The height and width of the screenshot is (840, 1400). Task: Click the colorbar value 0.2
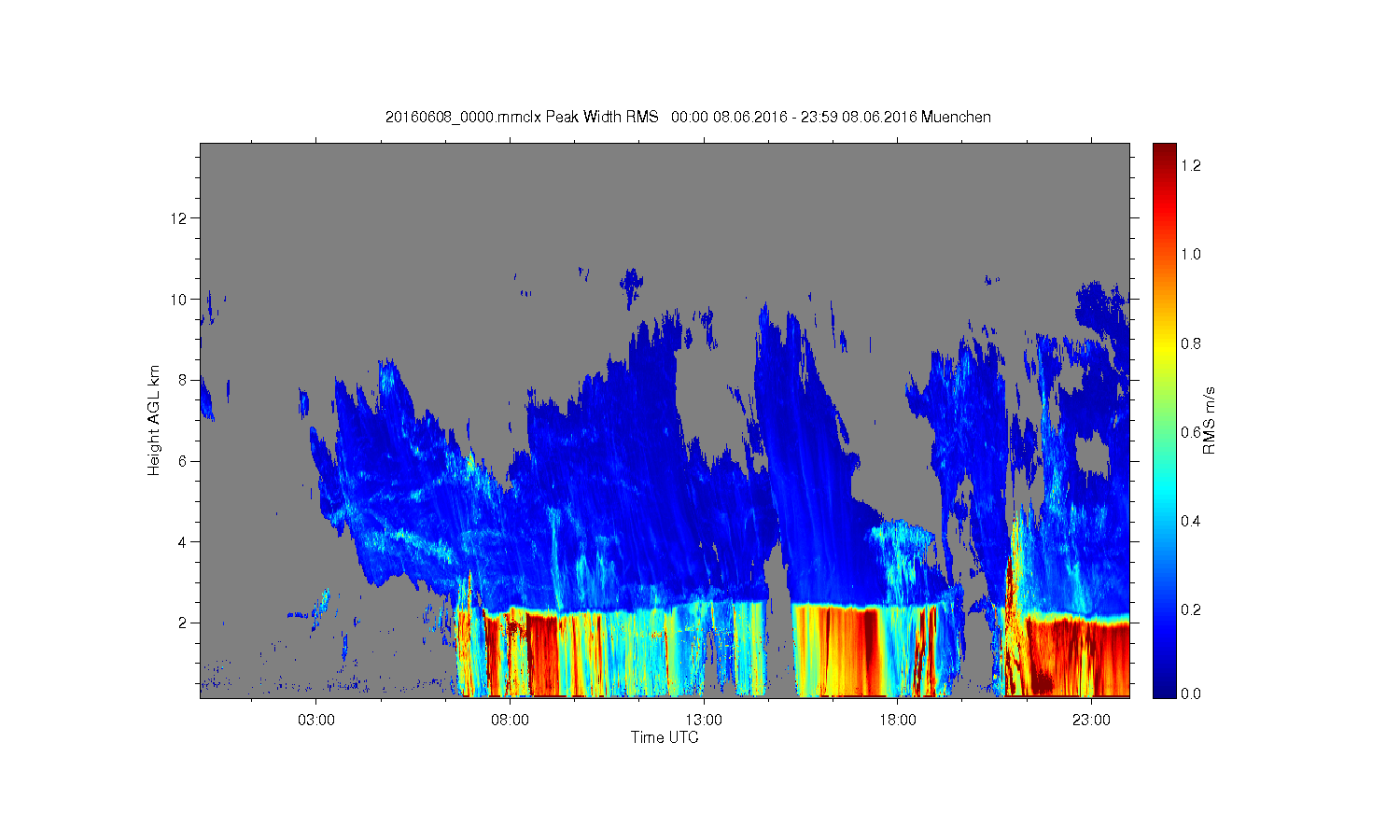1190,609
